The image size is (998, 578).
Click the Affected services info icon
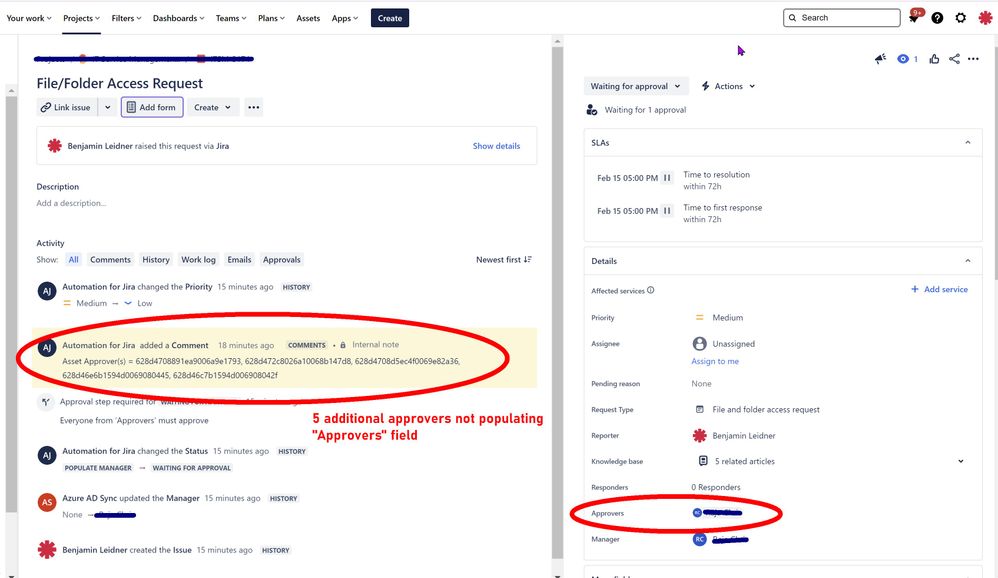(650, 290)
